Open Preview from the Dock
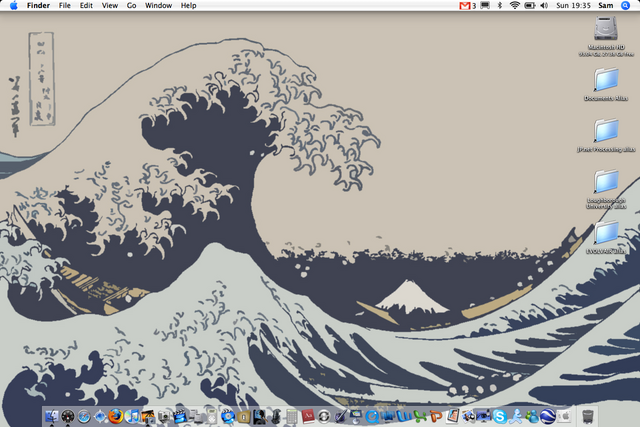640x427 pixels. (469, 416)
